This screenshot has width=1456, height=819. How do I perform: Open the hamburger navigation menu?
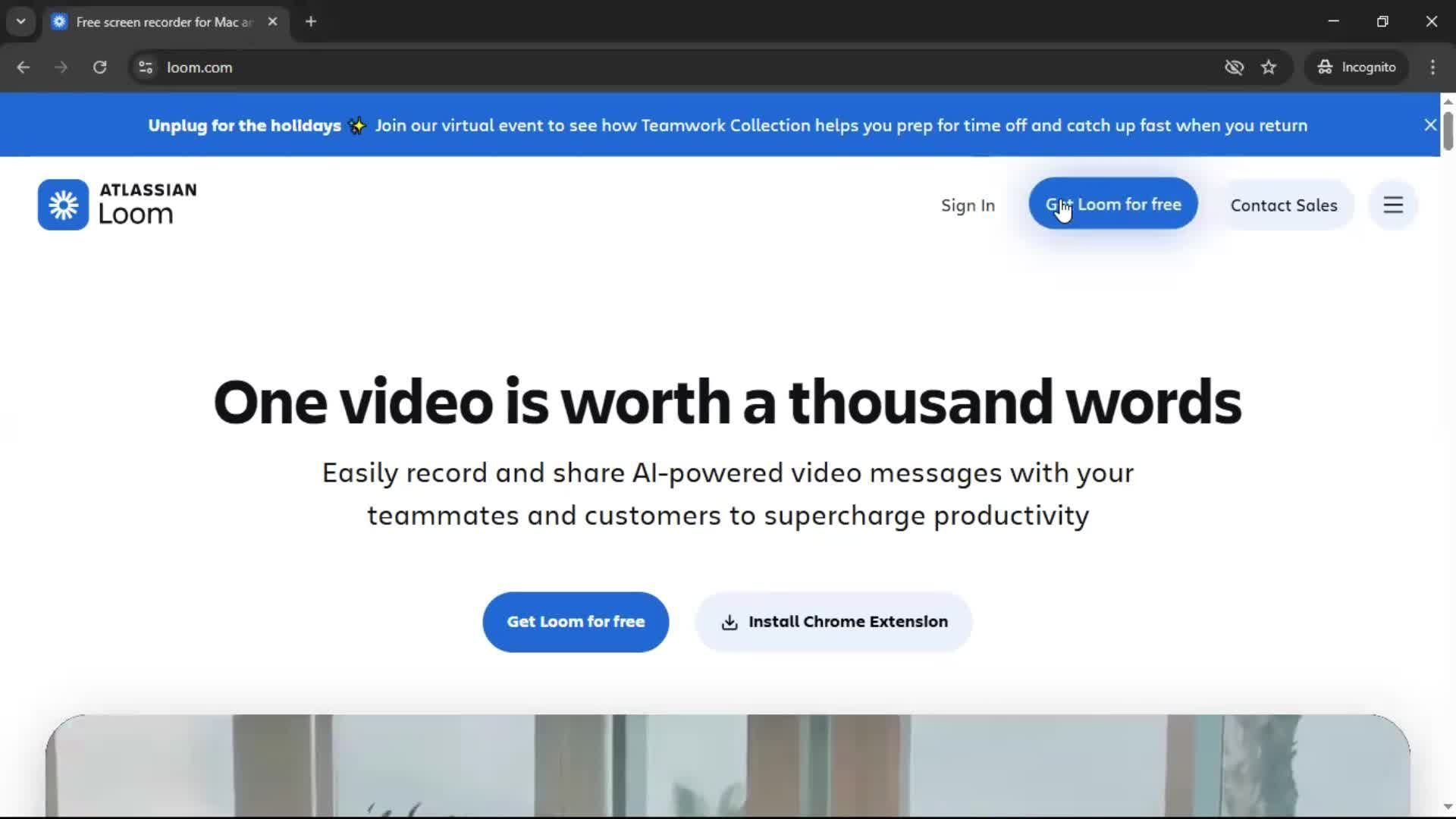(x=1392, y=205)
